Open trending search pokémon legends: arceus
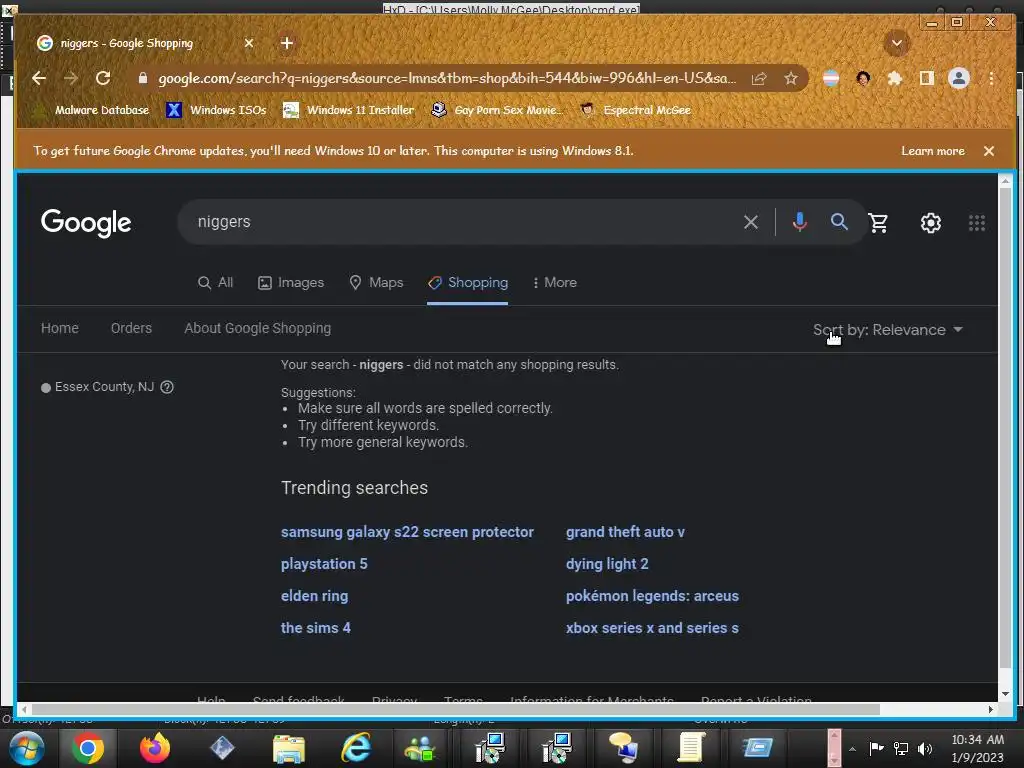 (x=652, y=596)
